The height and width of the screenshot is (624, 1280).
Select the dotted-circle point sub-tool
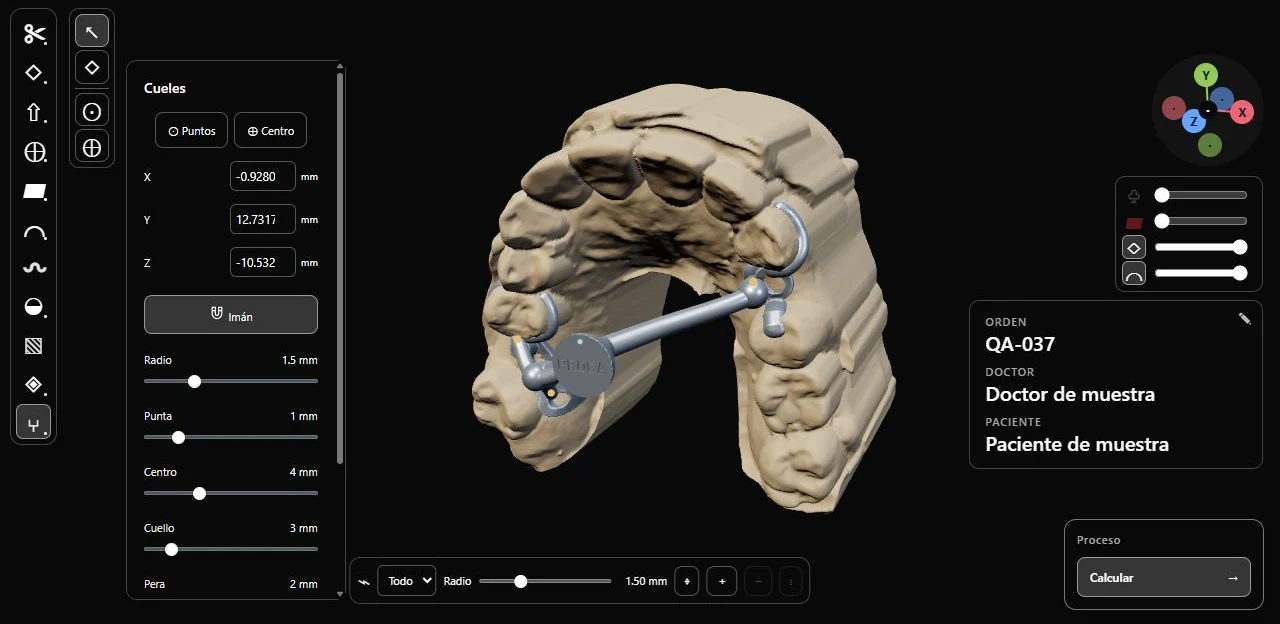pyautogui.click(x=92, y=110)
